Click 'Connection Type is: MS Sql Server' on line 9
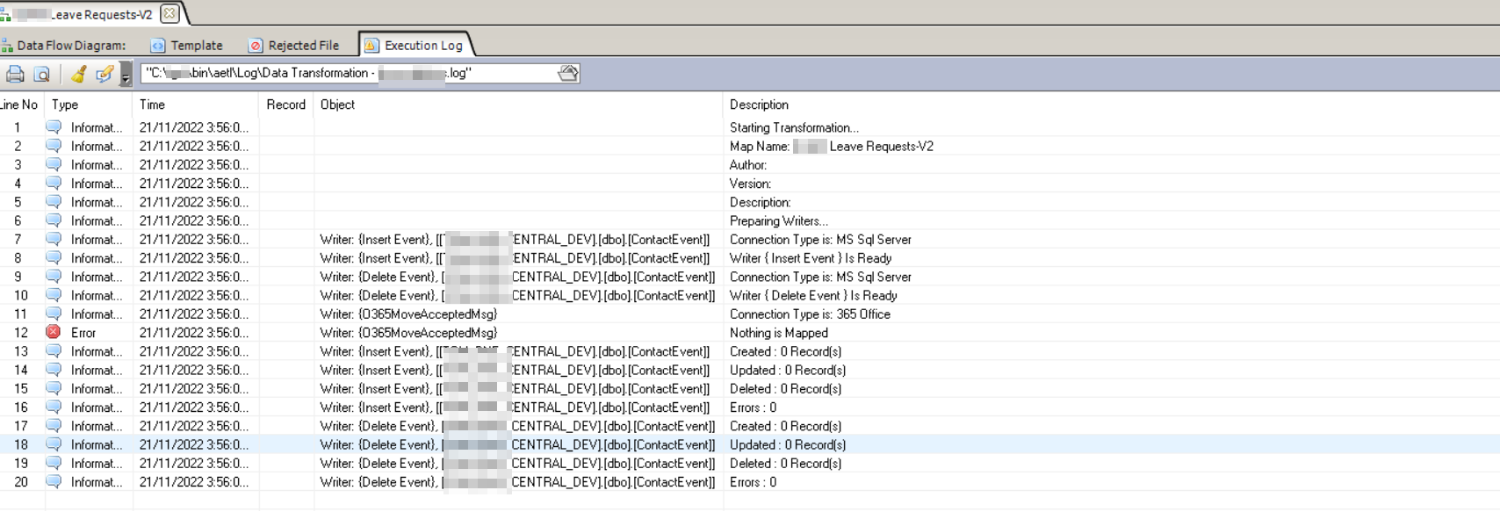The height and width of the screenshot is (511, 1500). pos(821,277)
